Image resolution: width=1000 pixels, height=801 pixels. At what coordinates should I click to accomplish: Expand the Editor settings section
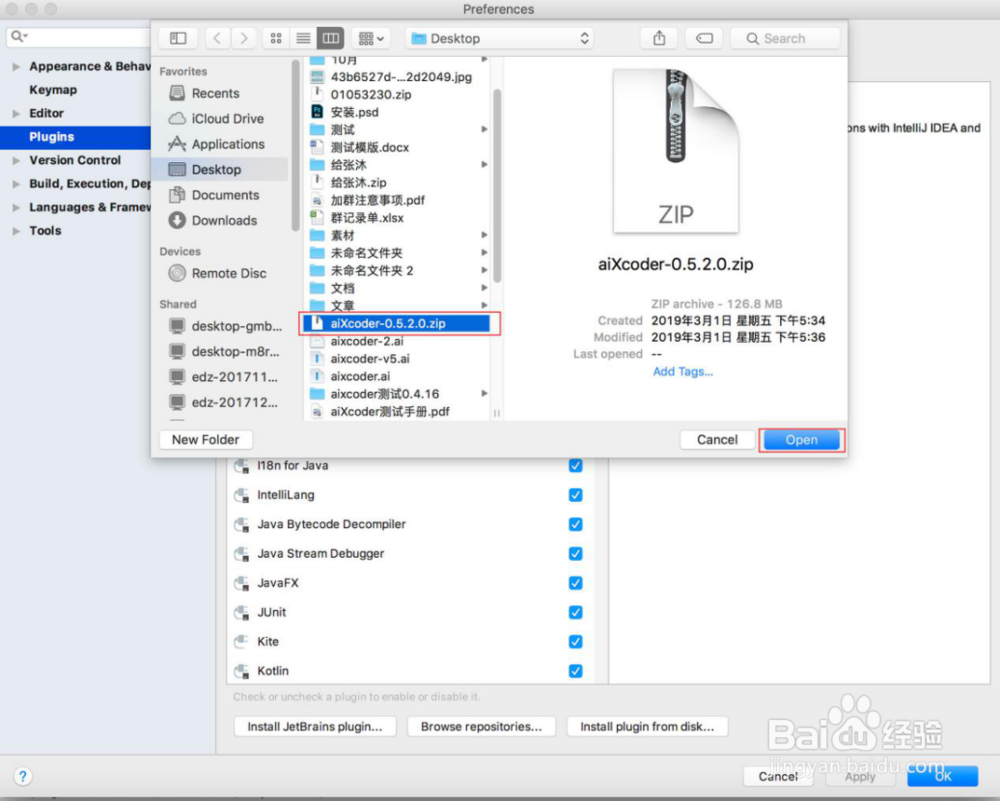pyautogui.click(x=16, y=114)
